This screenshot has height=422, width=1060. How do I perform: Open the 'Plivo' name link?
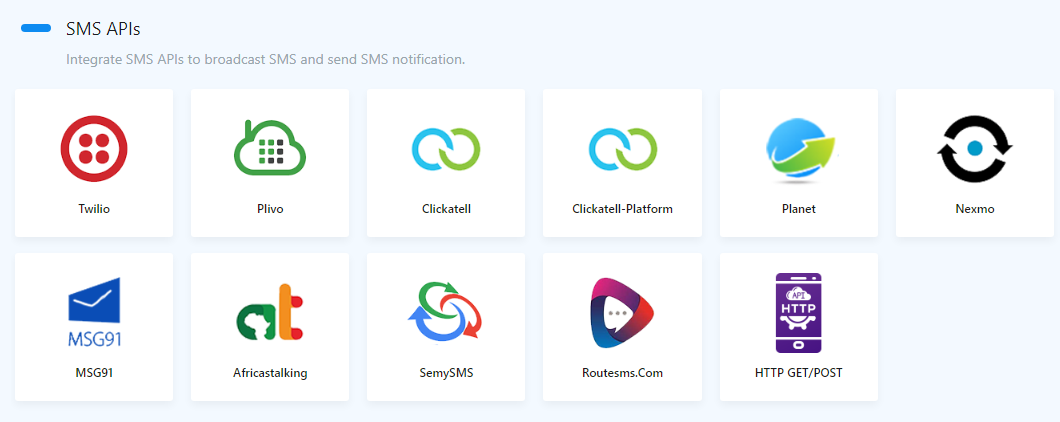click(270, 210)
